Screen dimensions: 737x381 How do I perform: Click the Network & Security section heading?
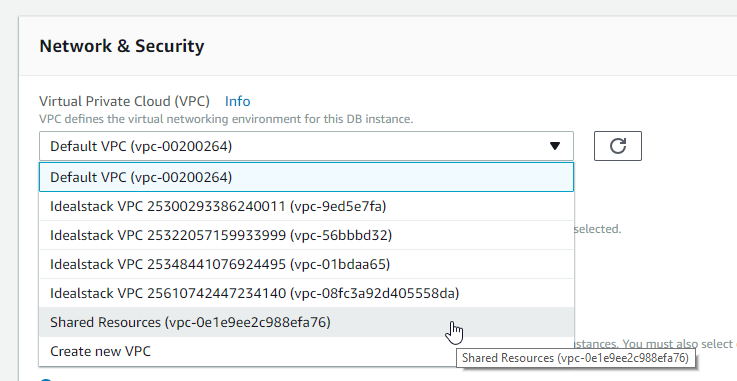point(122,46)
